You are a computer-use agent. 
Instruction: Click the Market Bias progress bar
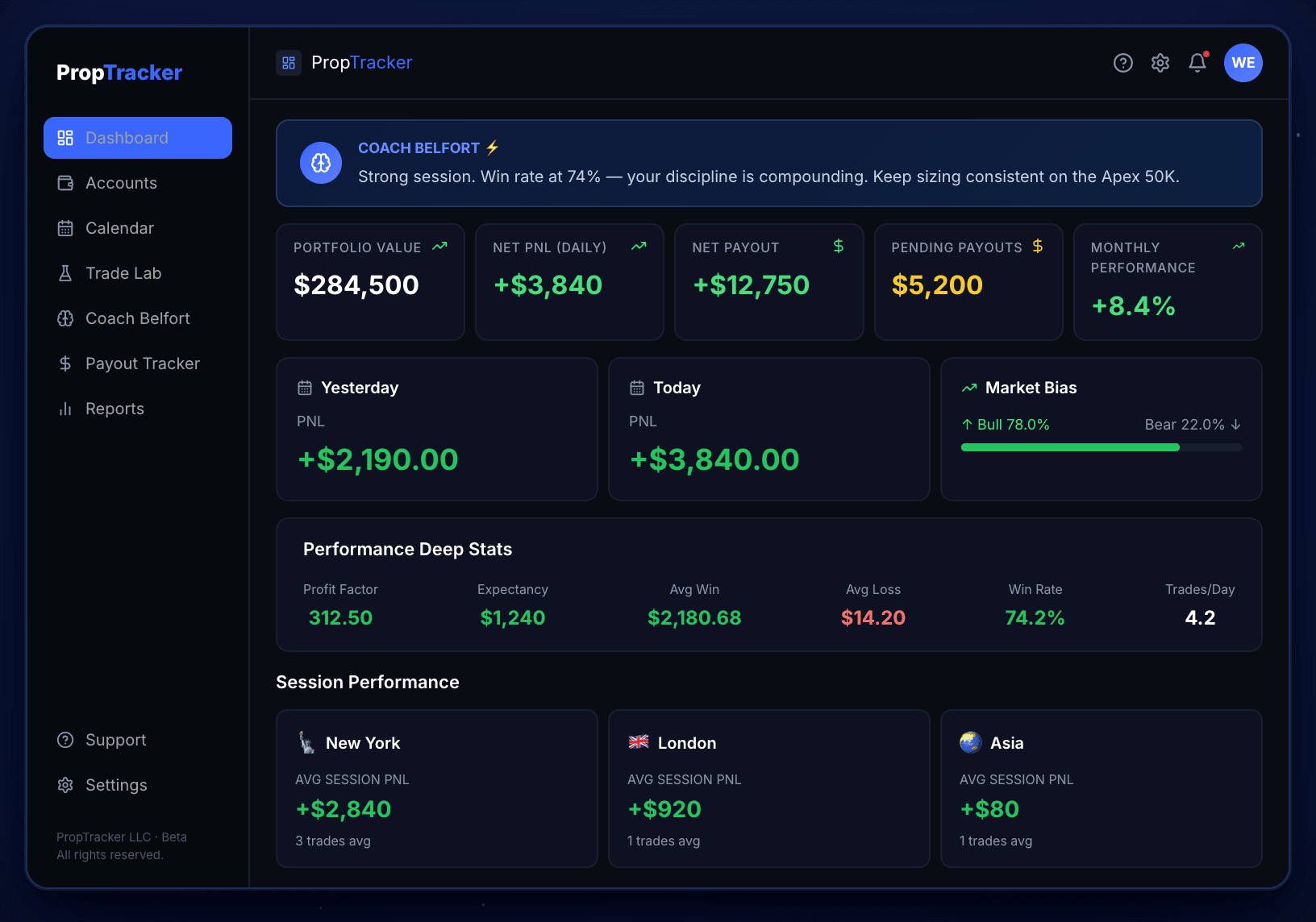(1101, 447)
